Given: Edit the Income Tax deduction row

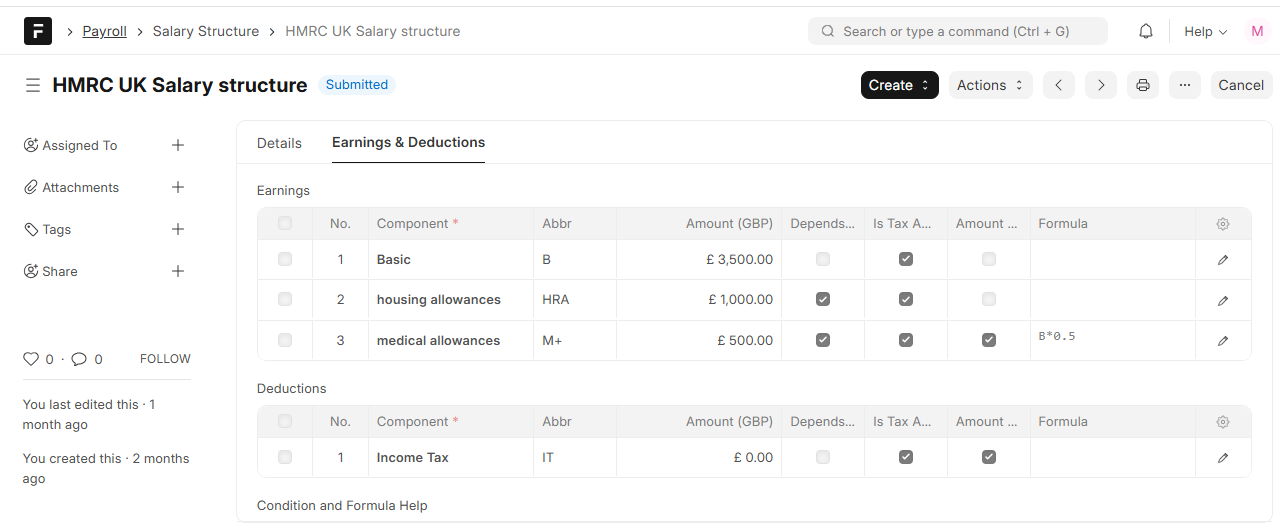Looking at the screenshot, I should pyautogui.click(x=1223, y=458).
